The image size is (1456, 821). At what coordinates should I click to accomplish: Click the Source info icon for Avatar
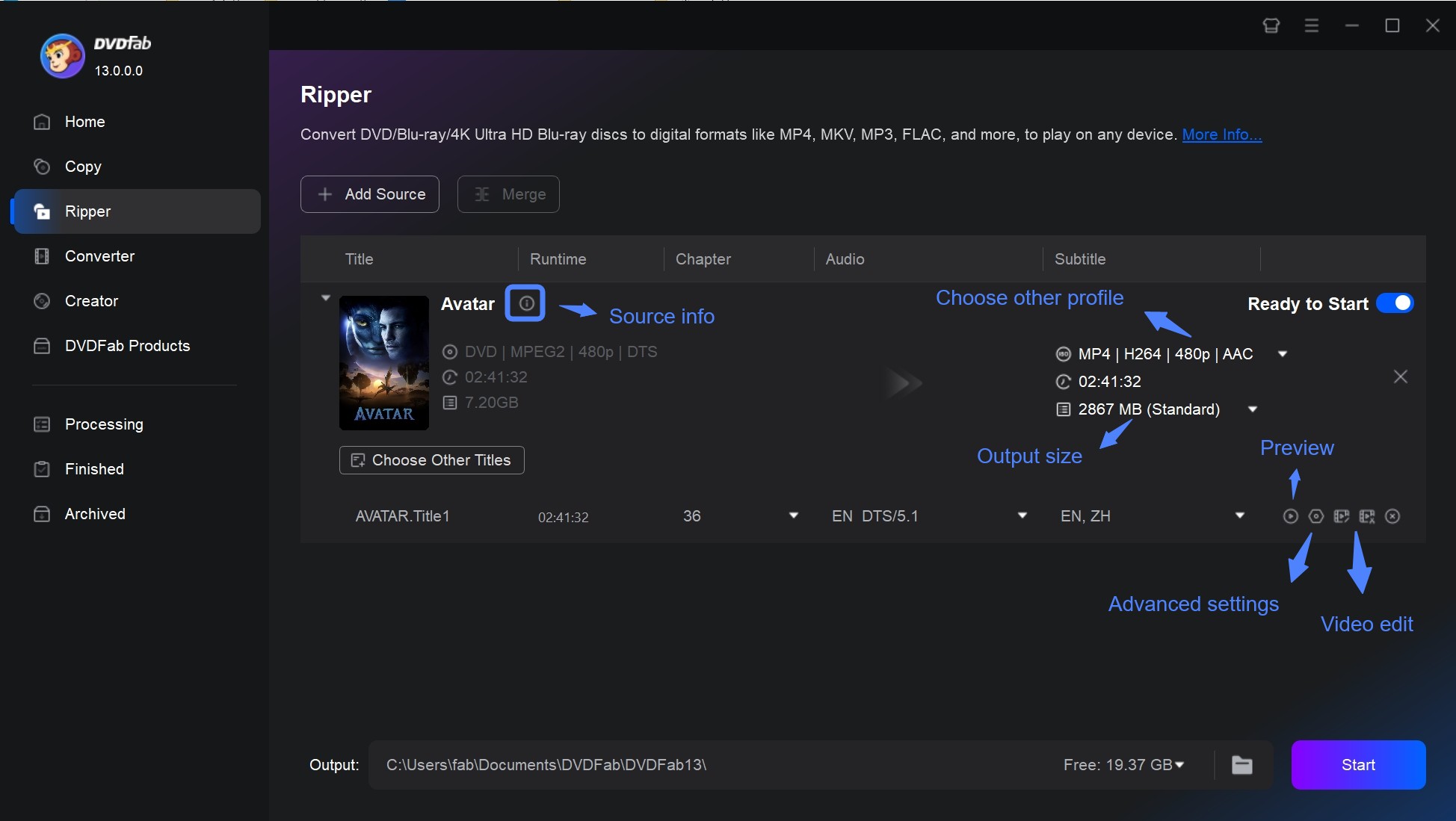coord(524,302)
